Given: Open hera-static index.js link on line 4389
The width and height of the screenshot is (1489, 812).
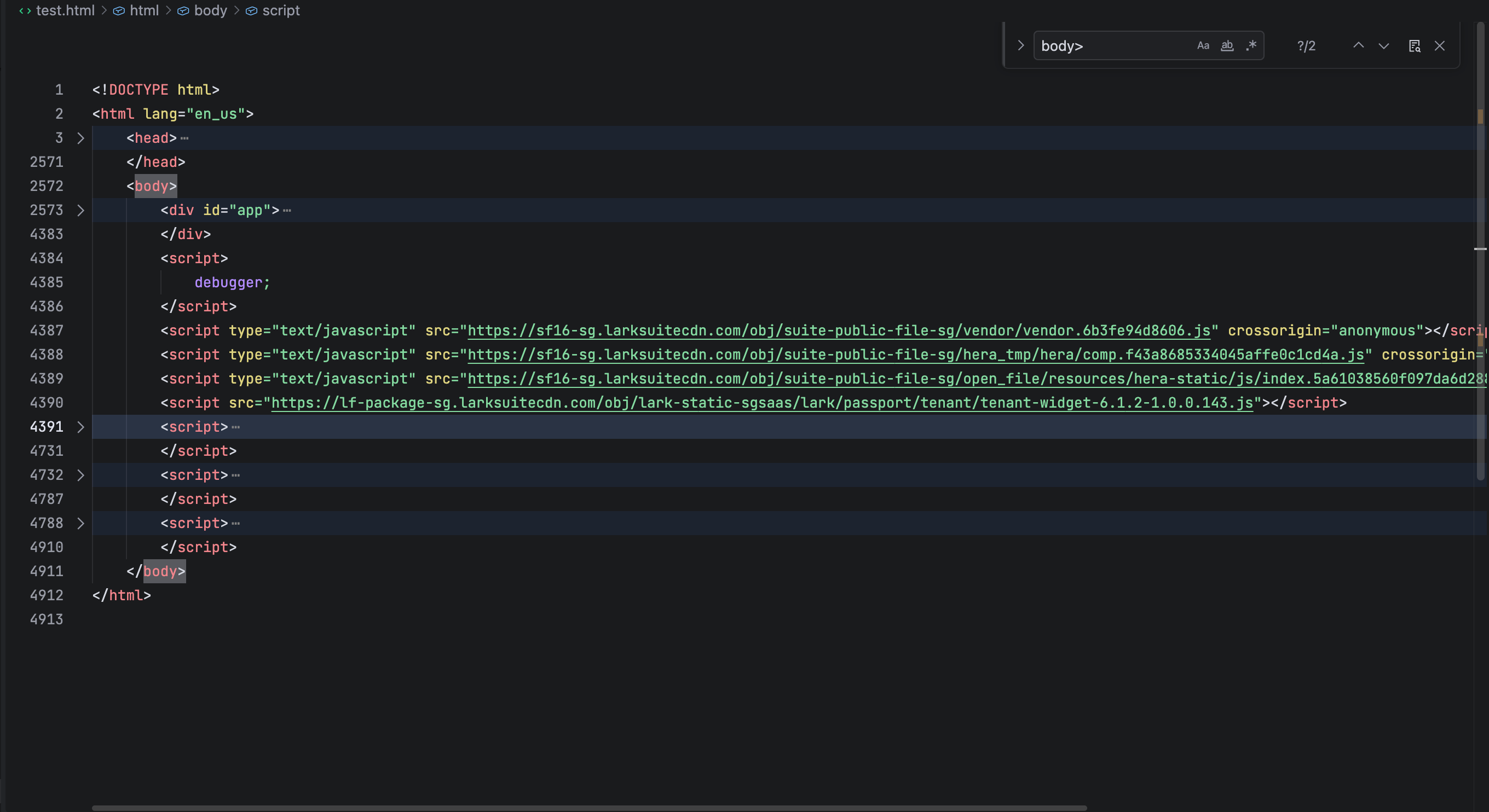Looking at the screenshot, I should (x=976, y=379).
